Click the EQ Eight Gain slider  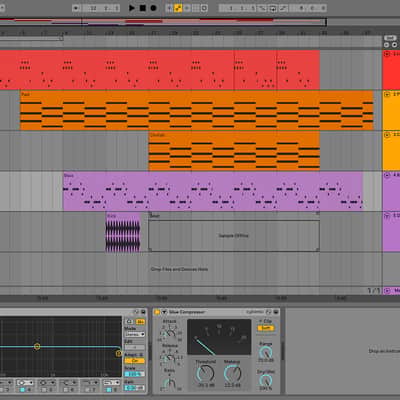click(x=135, y=388)
